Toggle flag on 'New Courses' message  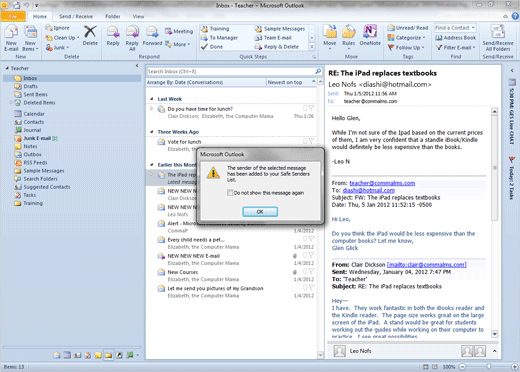(x=312, y=271)
